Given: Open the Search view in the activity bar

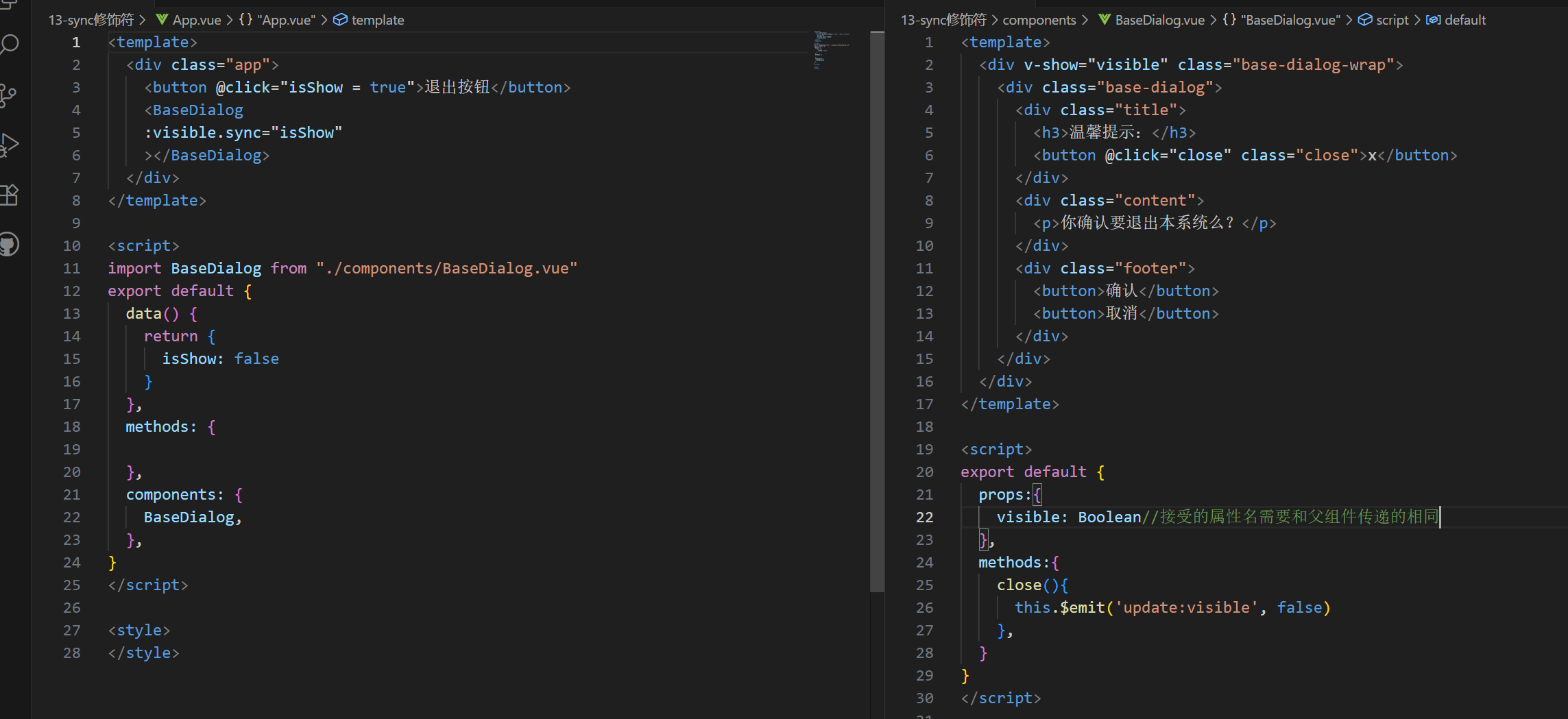Looking at the screenshot, I should coord(9,45).
